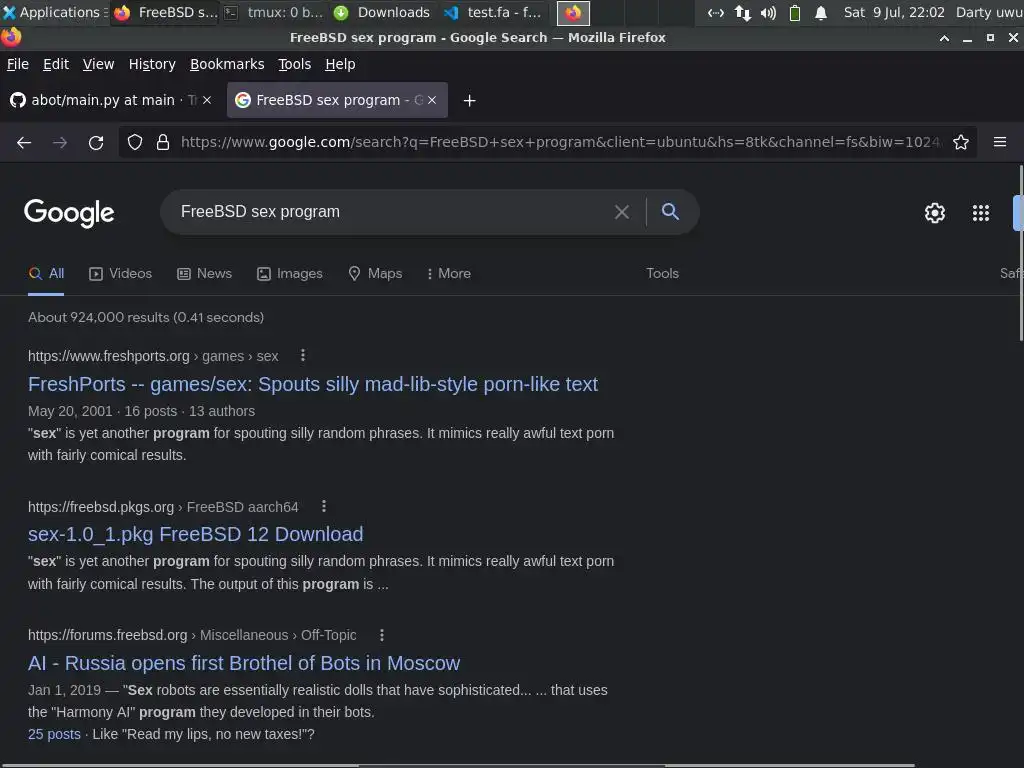1024x768 pixels.
Task: Focus the Firefox URL address bar
Action: [560, 142]
